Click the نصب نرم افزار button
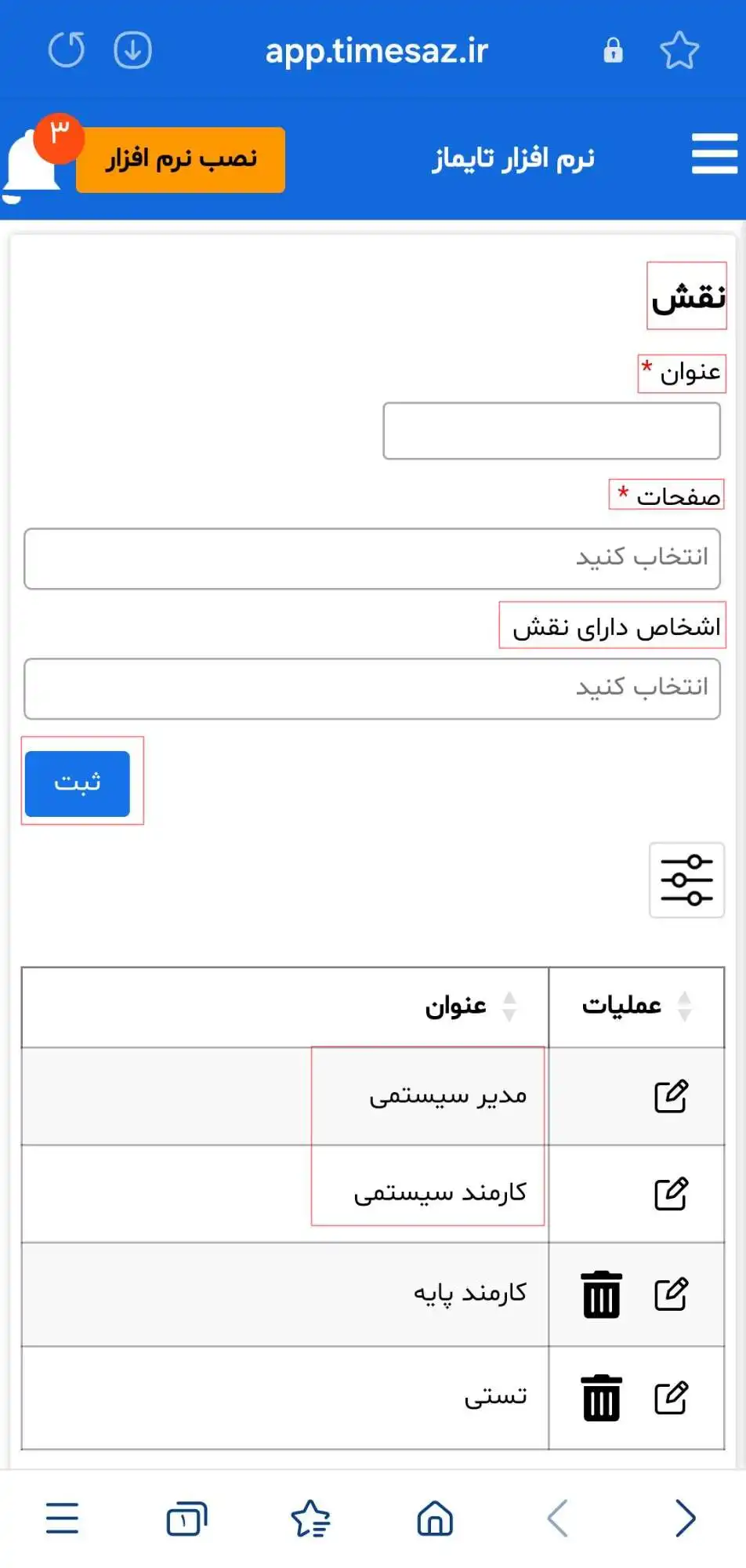The image size is (746, 1568). click(x=181, y=159)
